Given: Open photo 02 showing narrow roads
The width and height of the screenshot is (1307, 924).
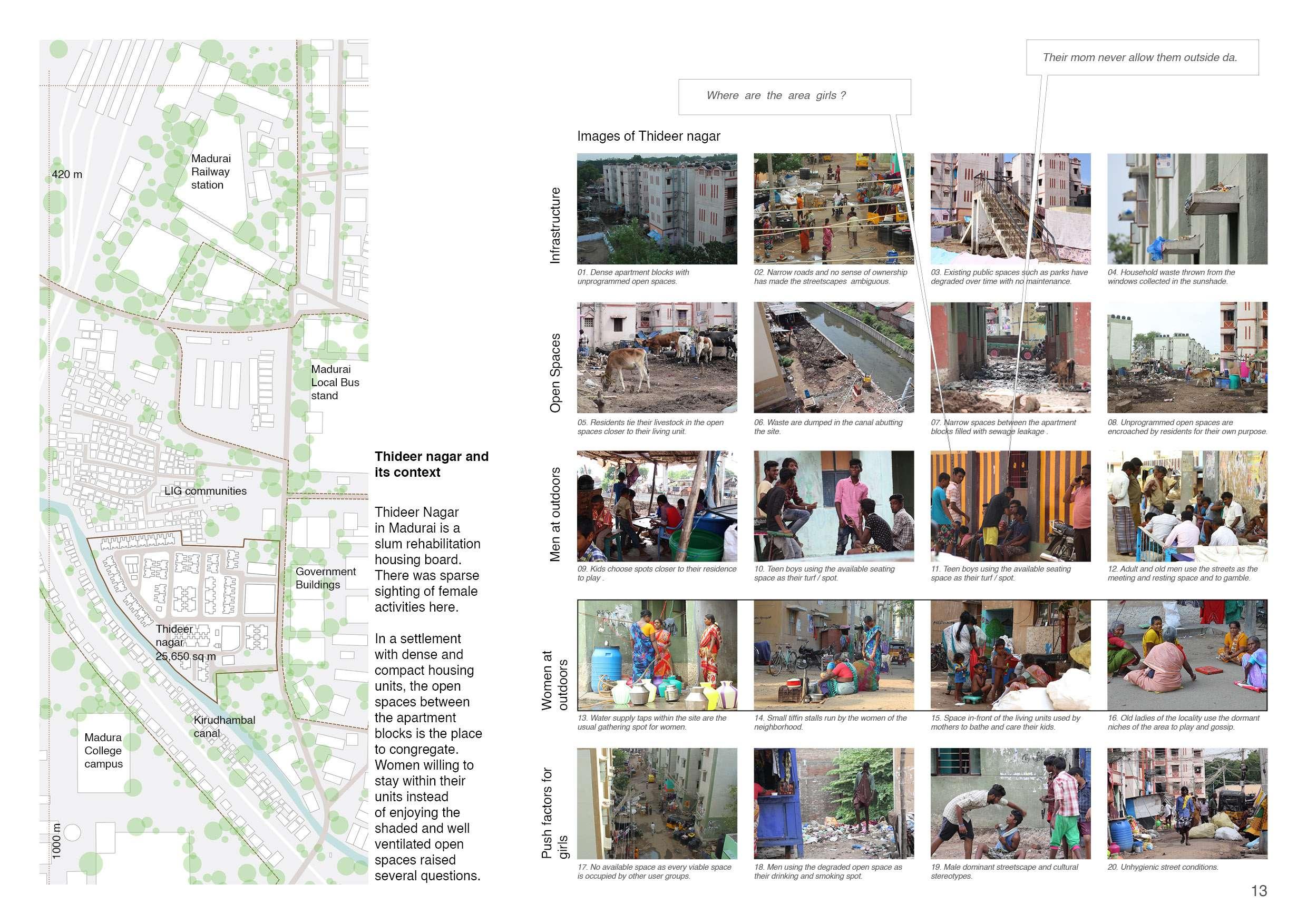Looking at the screenshot, I should click(x=833, y=208).
